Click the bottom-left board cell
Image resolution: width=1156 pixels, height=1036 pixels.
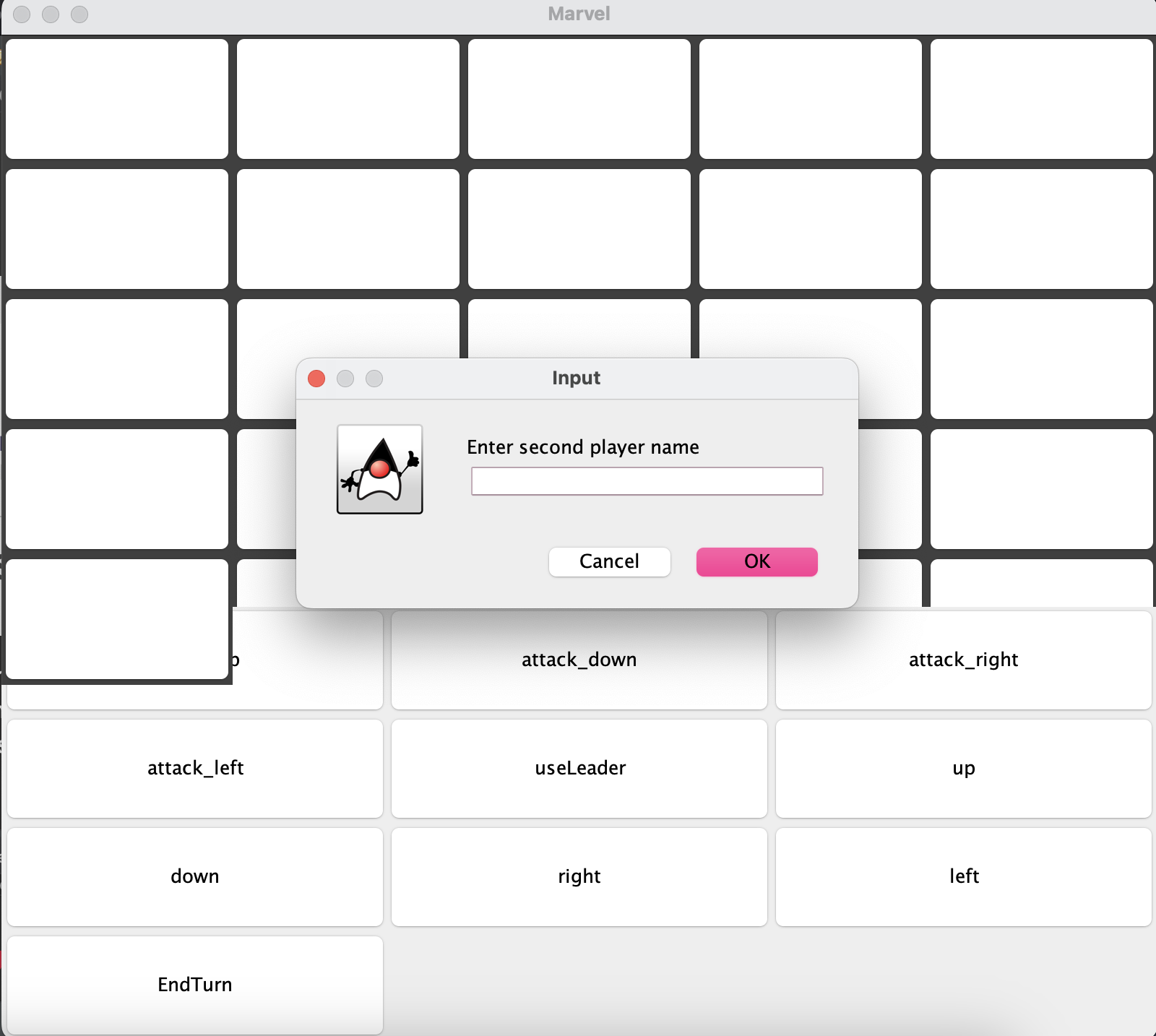(x=116, y=619)
